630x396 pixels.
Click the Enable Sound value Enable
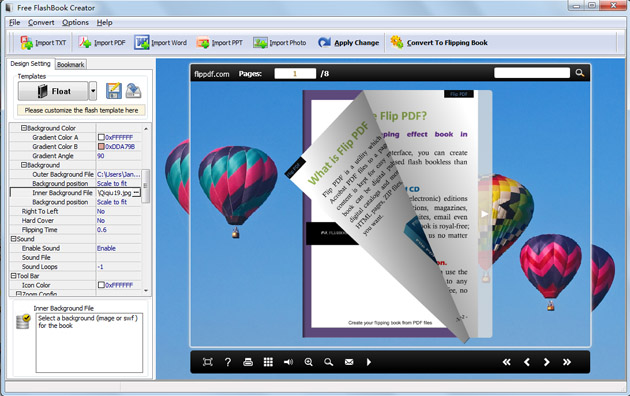tap(106, 248)
